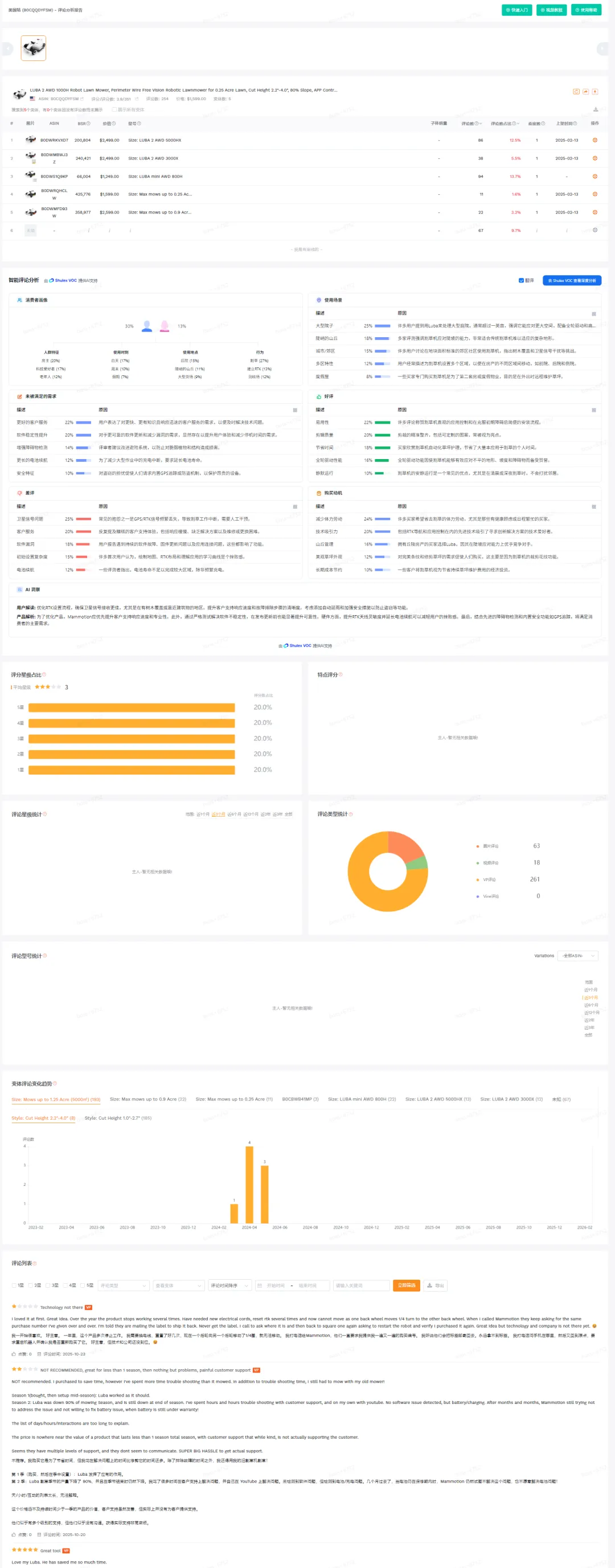Viewport: 615px width, 1568px height.
Task: Check the 4星 filter checkbox
Action: tap(66, 1285)
